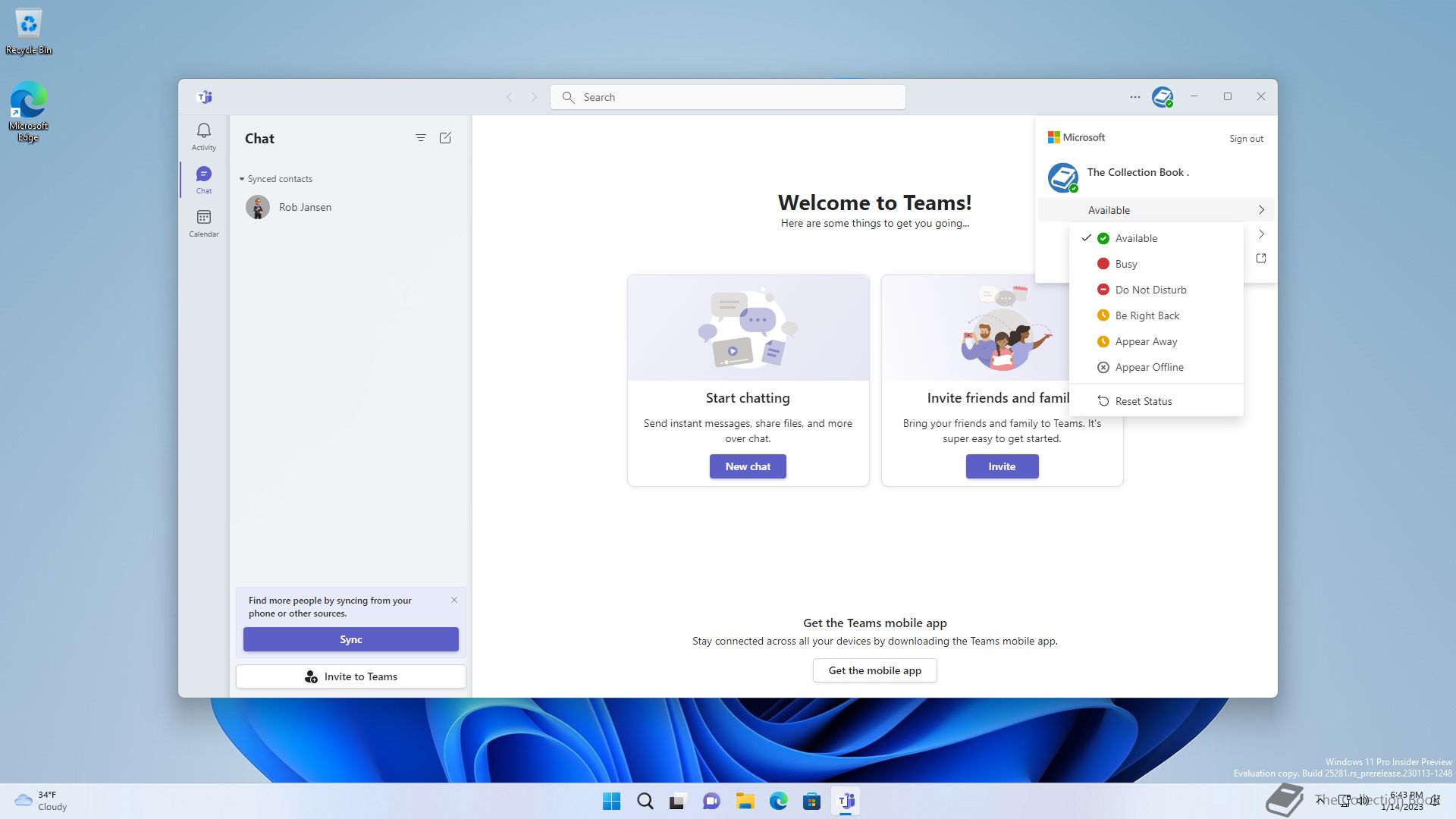The width and height of the screenshot is (1456, 819).
Task: Open Settings and more ellipsis menu
Action: tap(1134, 97)
